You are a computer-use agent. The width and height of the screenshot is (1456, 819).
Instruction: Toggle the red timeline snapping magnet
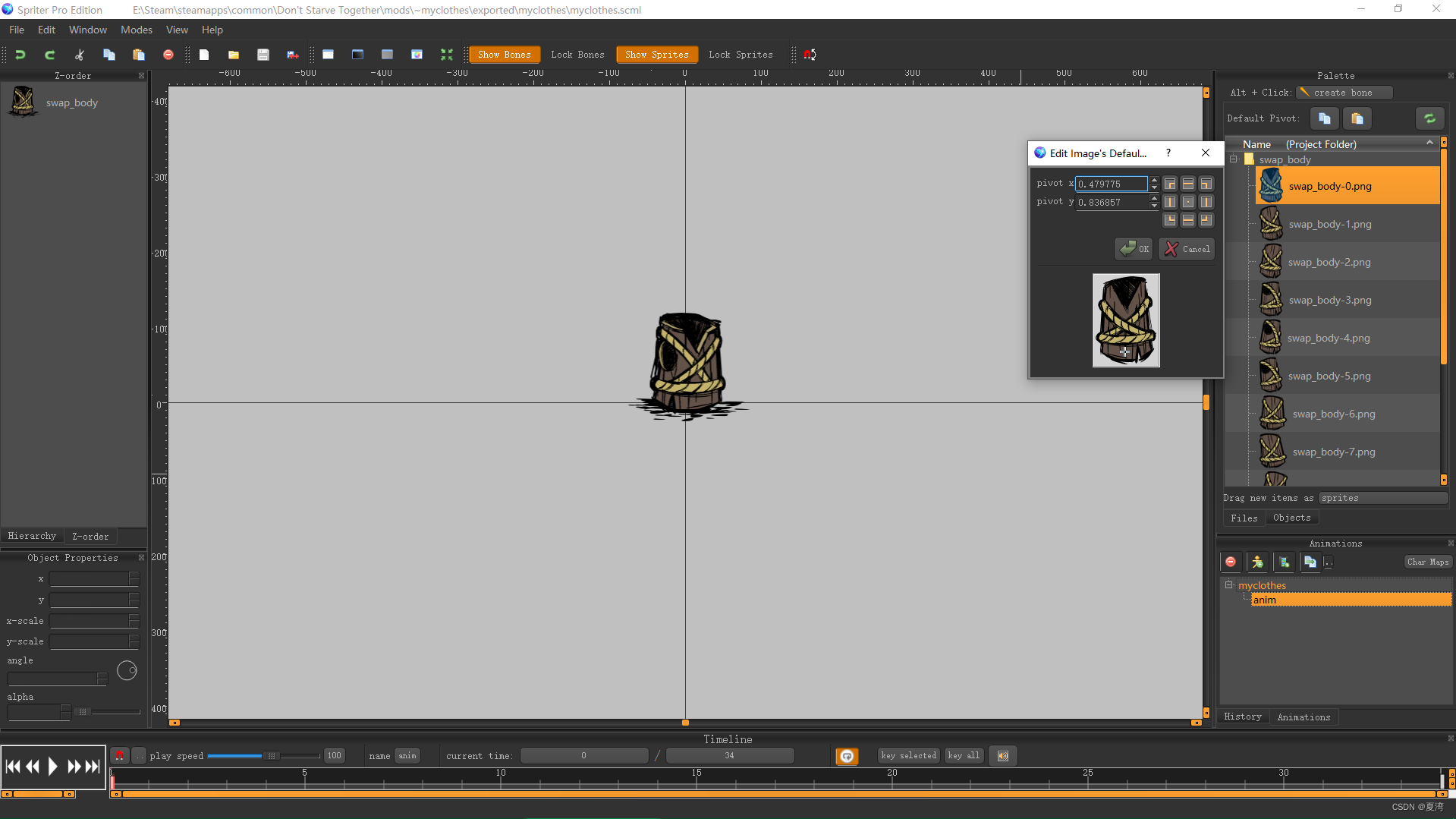[119, 756]
